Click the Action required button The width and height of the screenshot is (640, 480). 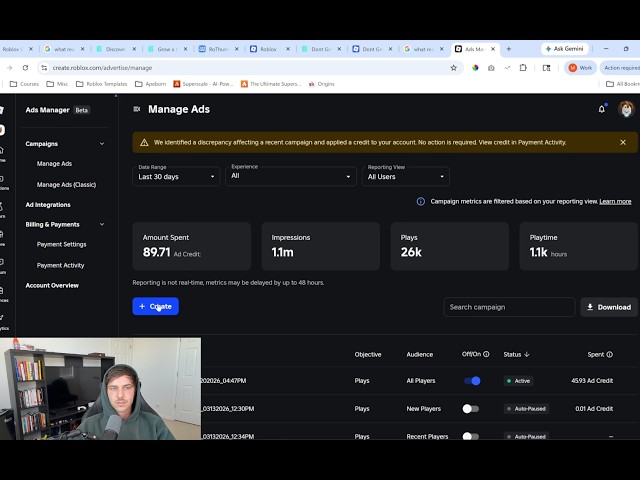(620, 68)
